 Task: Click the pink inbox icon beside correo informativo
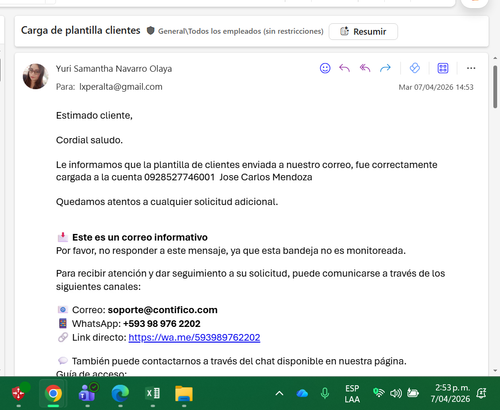point(63,237)
